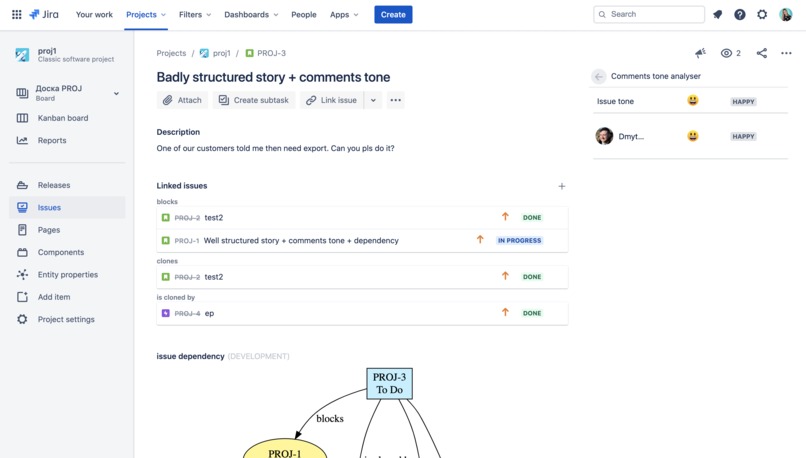Click the Dmyt... user avatar
The width and height of the screenshot is (806, 458).
[604, 136]
